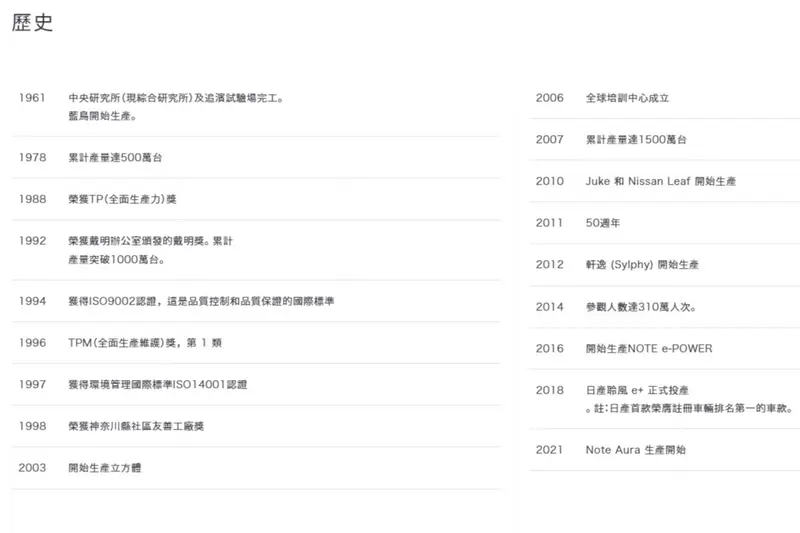Click the text 50週年
Screen dimensions: 800x533
(x=603, y=223)
